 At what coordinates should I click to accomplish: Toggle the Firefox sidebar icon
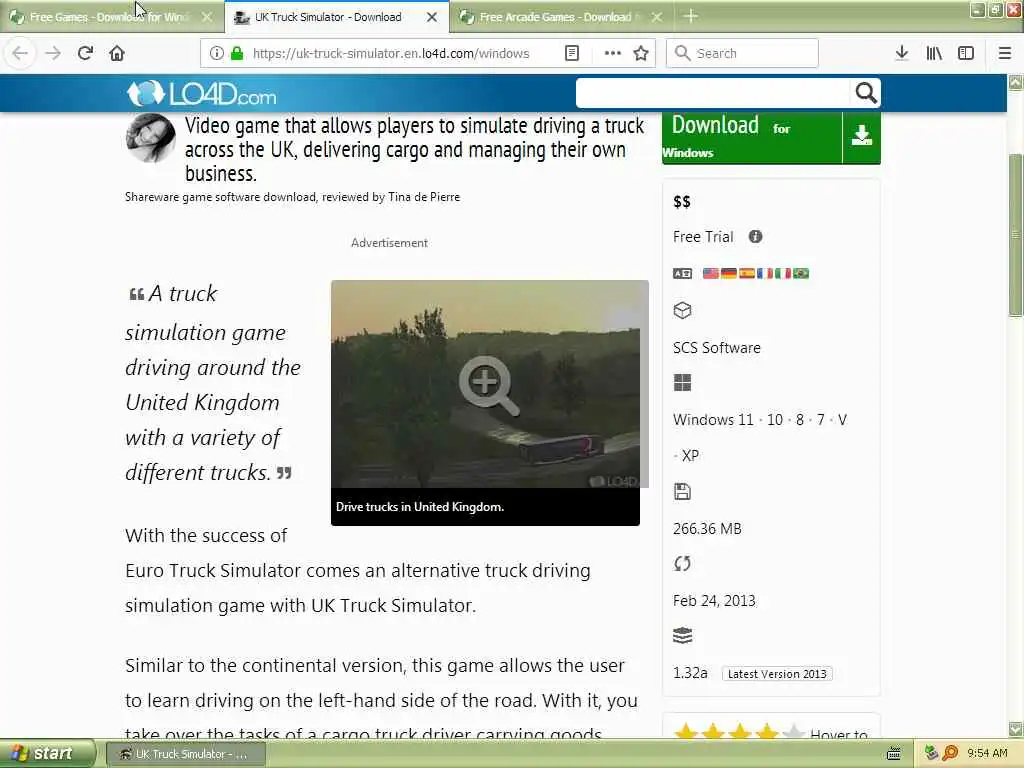tap(966, 53)
